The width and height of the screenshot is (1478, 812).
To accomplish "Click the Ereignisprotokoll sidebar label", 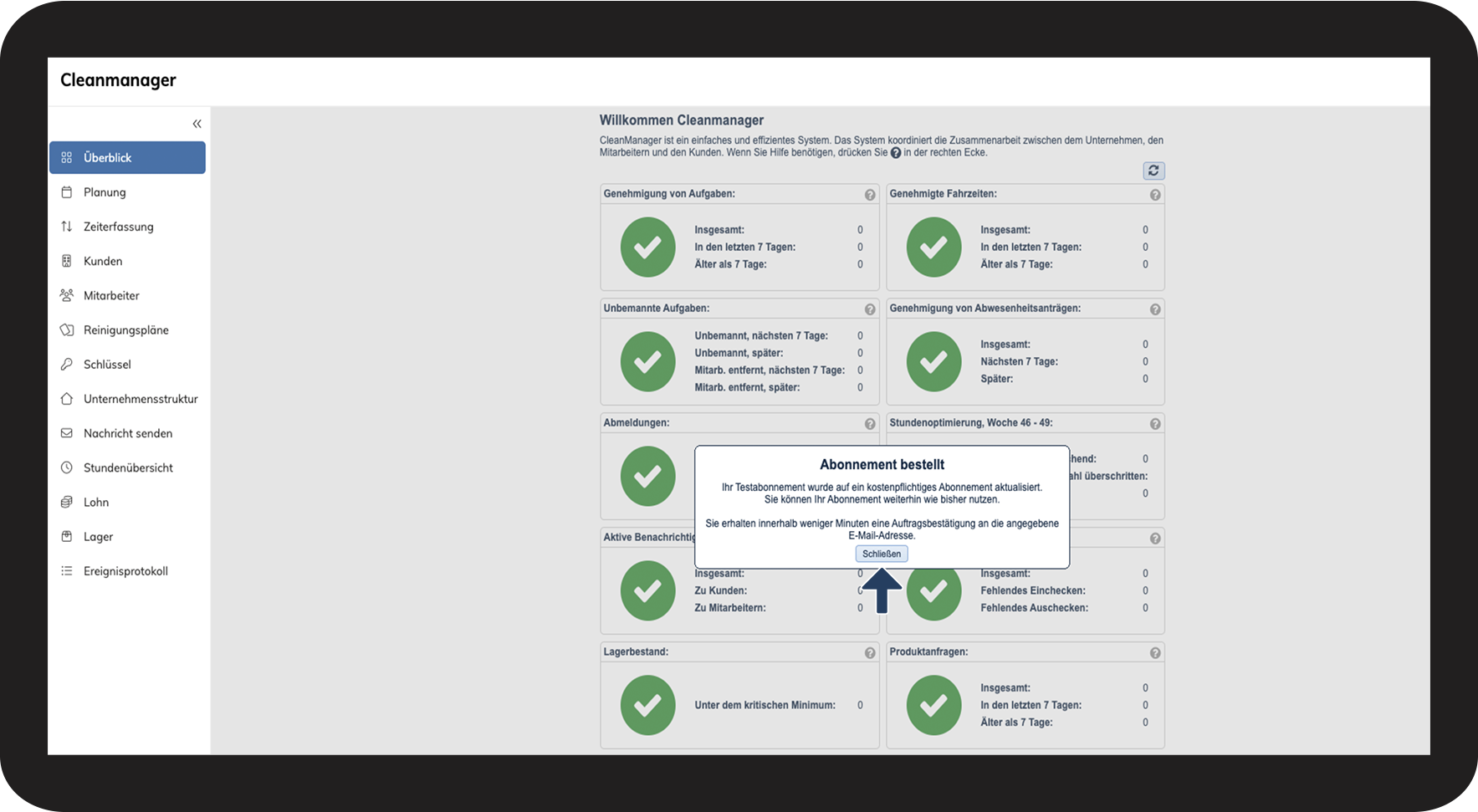I will click(125, 571).
